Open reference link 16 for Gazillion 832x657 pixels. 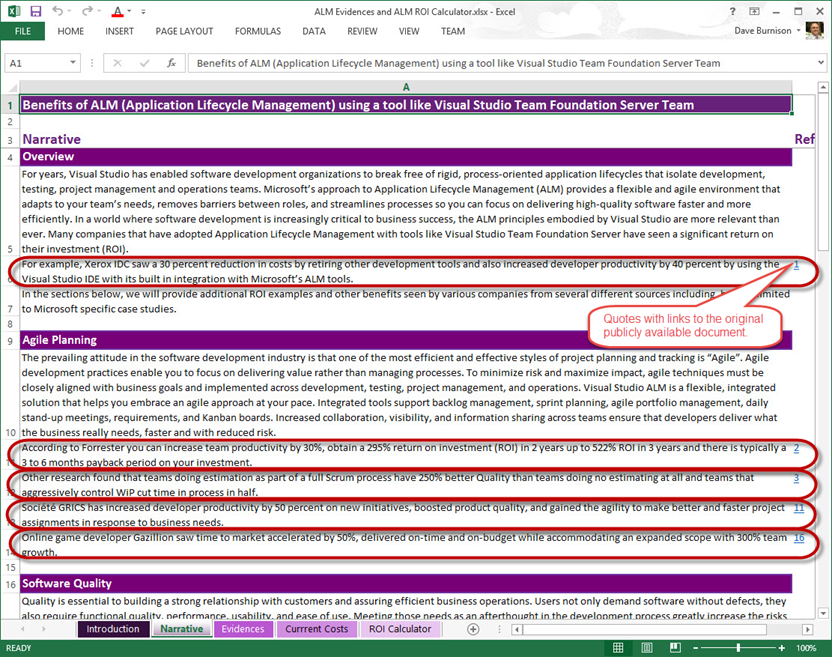click(x=799, y=538)
